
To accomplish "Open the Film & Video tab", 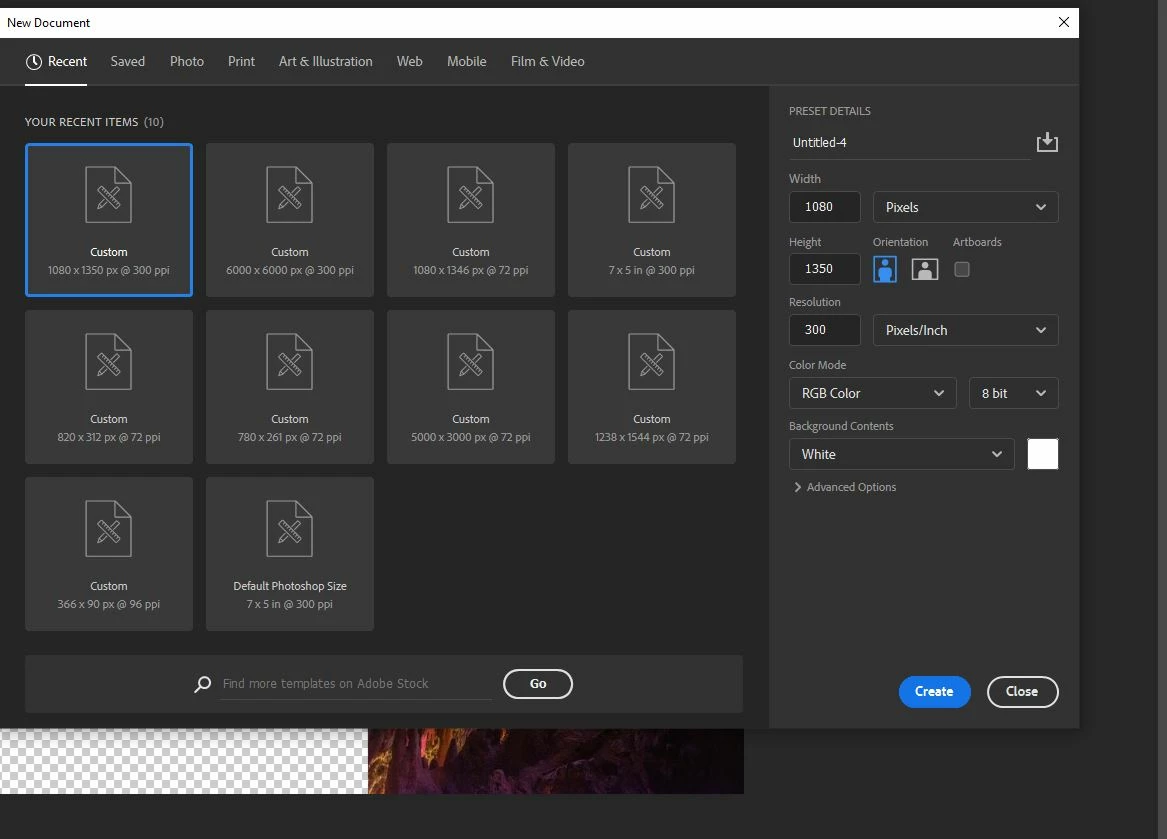I will tap(547, 62).
